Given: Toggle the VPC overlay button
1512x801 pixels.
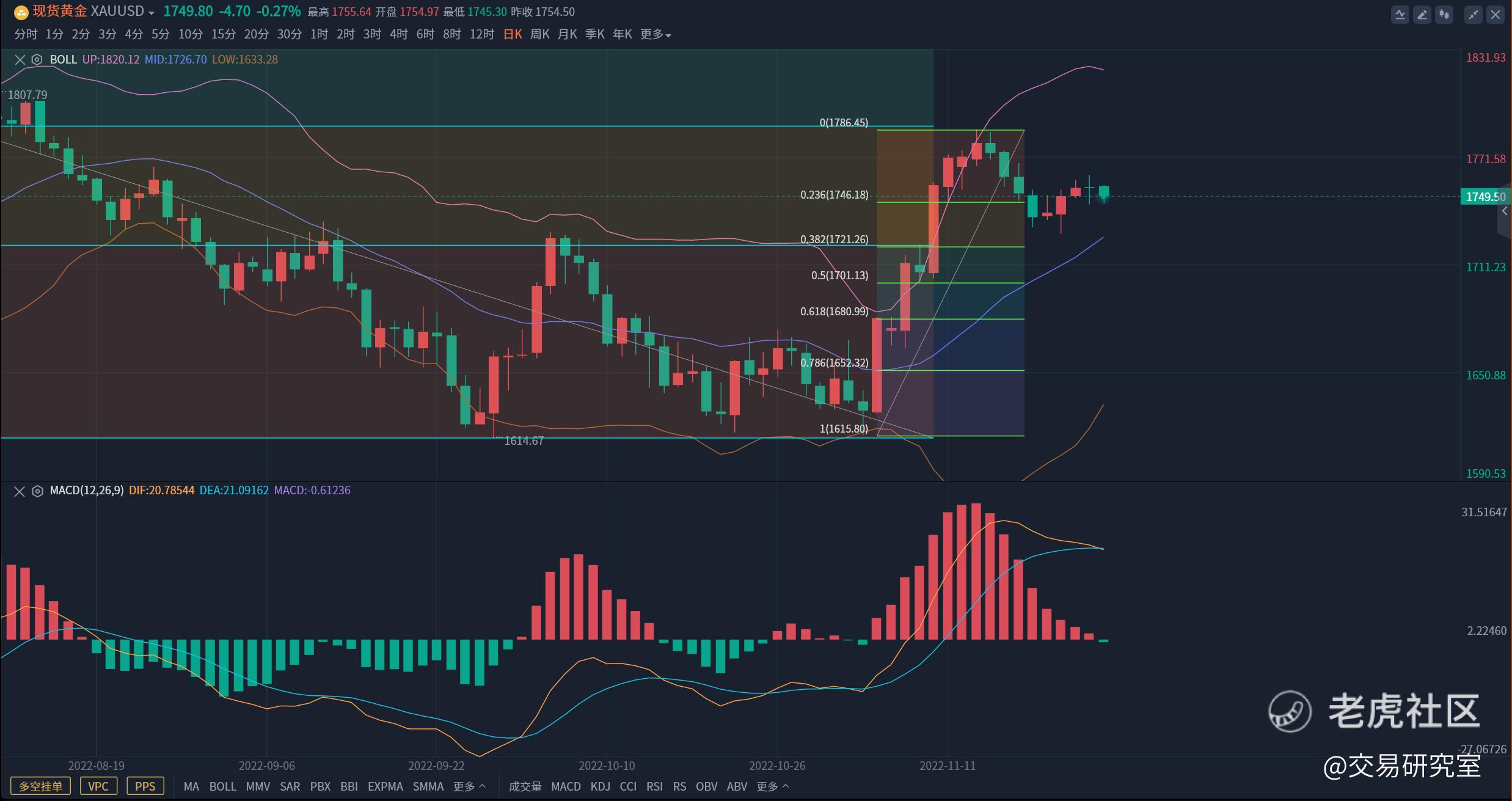Looking at the screenshot, I should [x=98, y=786].
